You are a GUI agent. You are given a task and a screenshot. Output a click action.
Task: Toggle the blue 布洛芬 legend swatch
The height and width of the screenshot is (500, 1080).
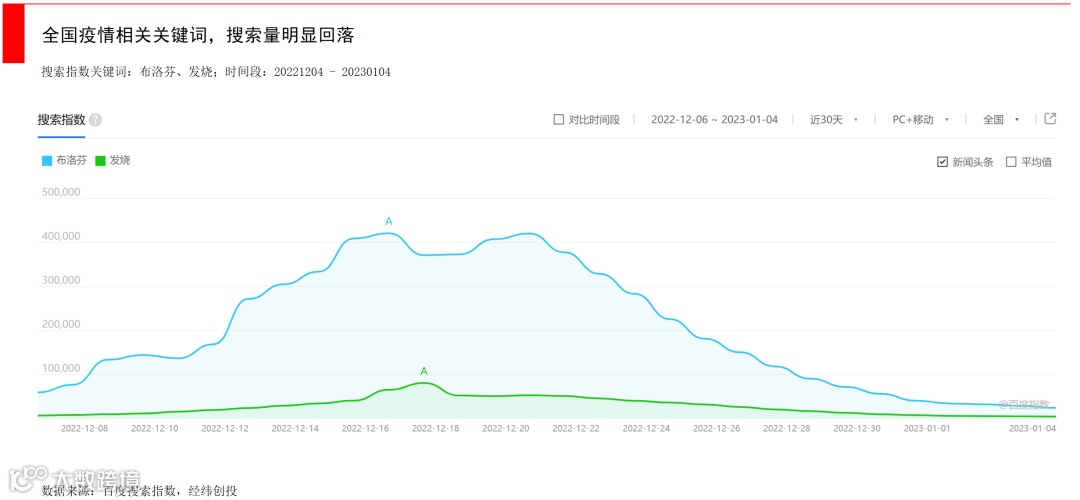click(47, 160)
